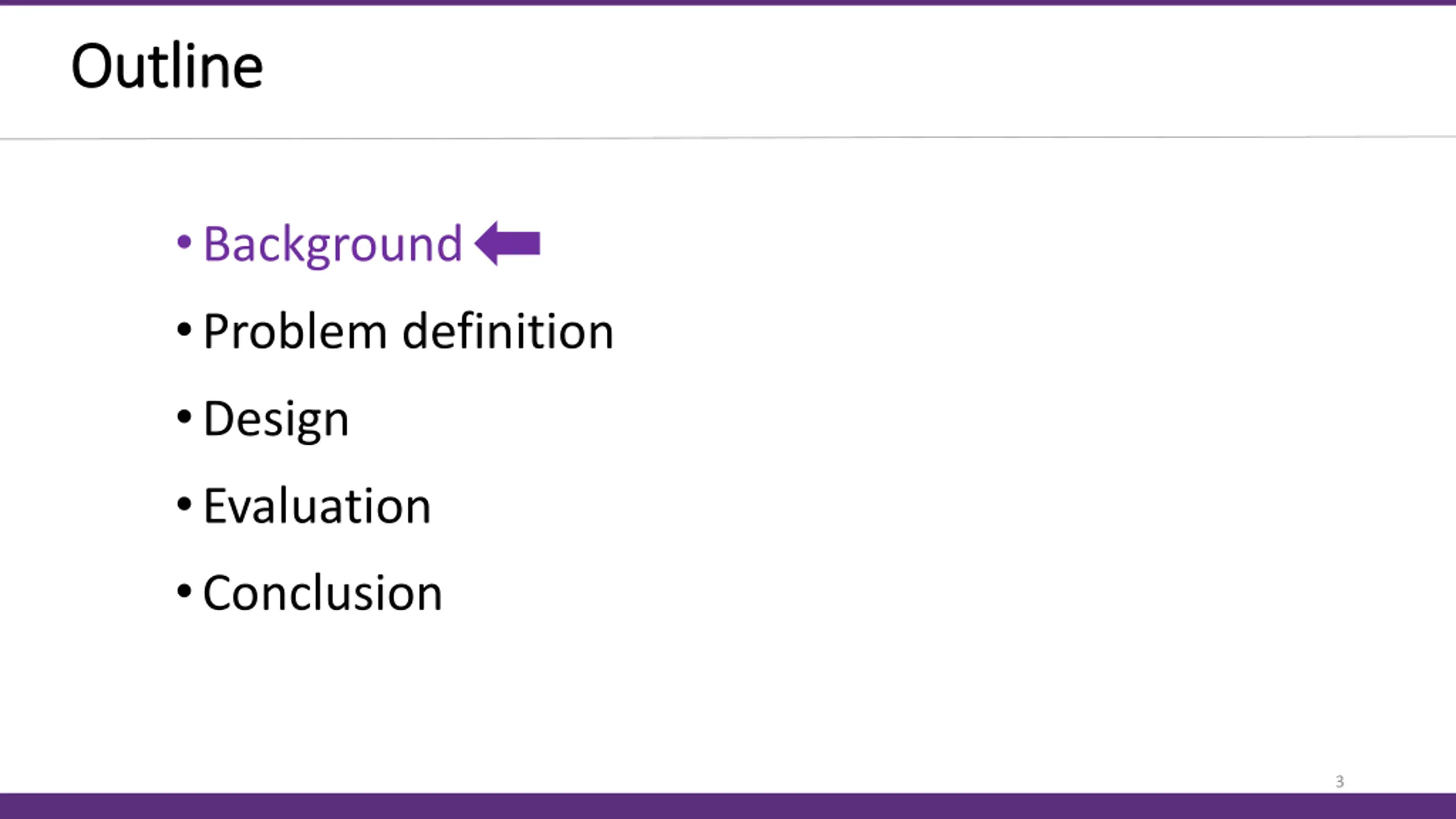Click the gray divider line under title

pyautogui.click(x=728, y=138)
